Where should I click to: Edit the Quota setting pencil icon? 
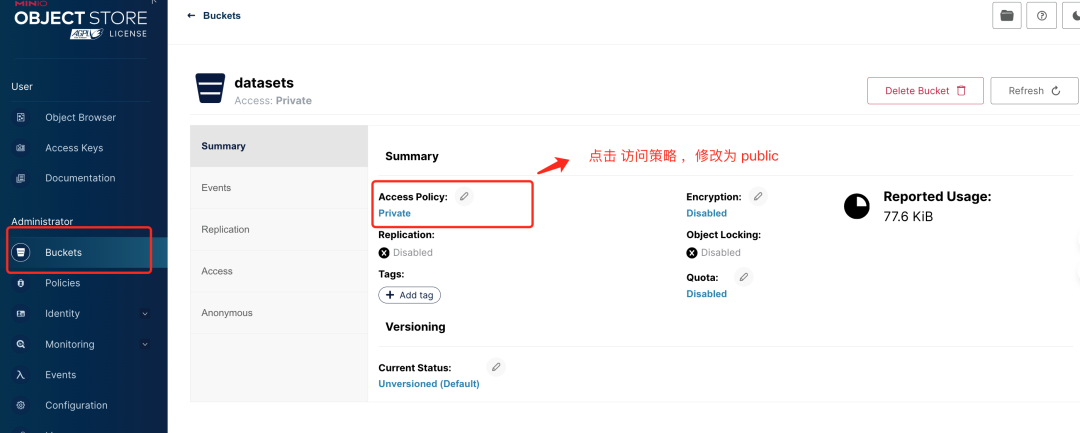point(743,277)
